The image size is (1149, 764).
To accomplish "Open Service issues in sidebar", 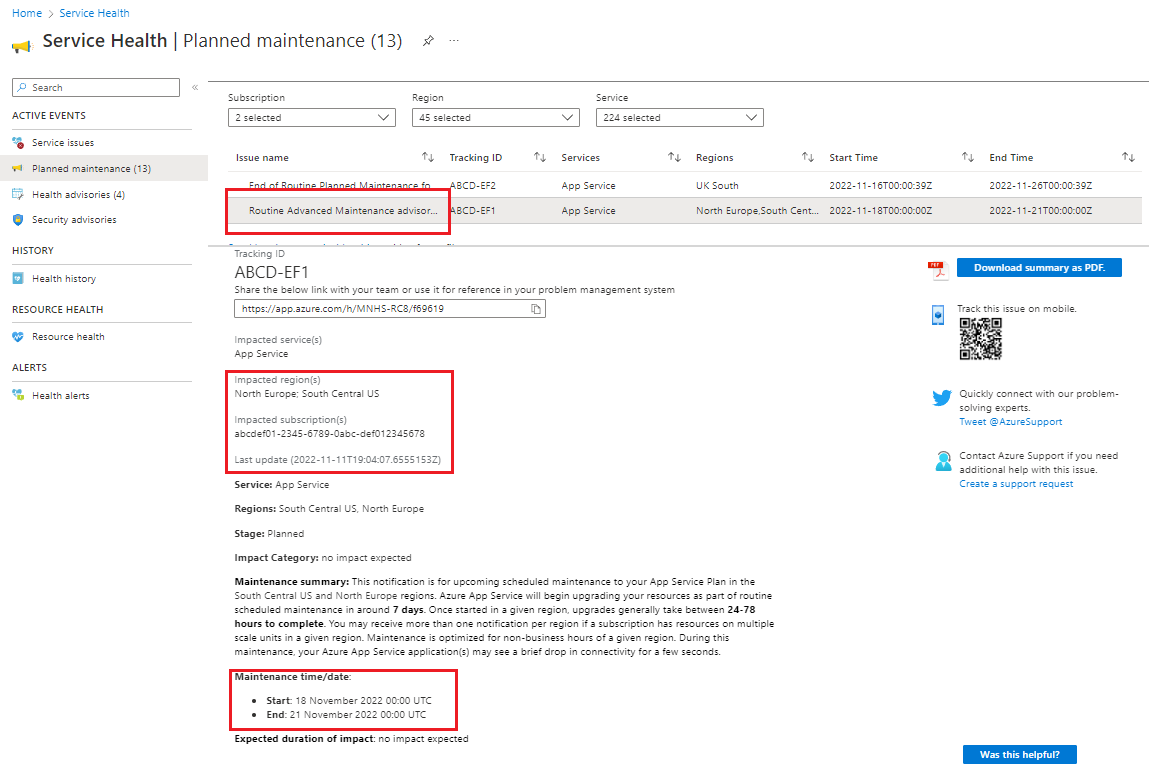I will pyautogui.click(x=63, y=143).
